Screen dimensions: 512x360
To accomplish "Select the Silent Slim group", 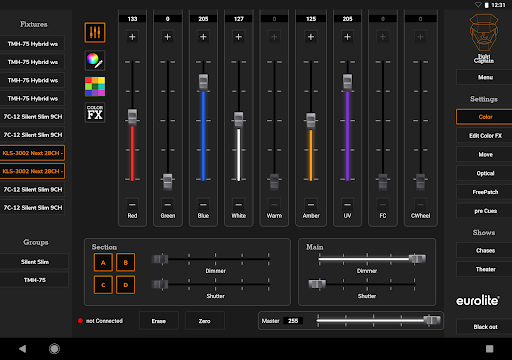I will coord(34,262).
